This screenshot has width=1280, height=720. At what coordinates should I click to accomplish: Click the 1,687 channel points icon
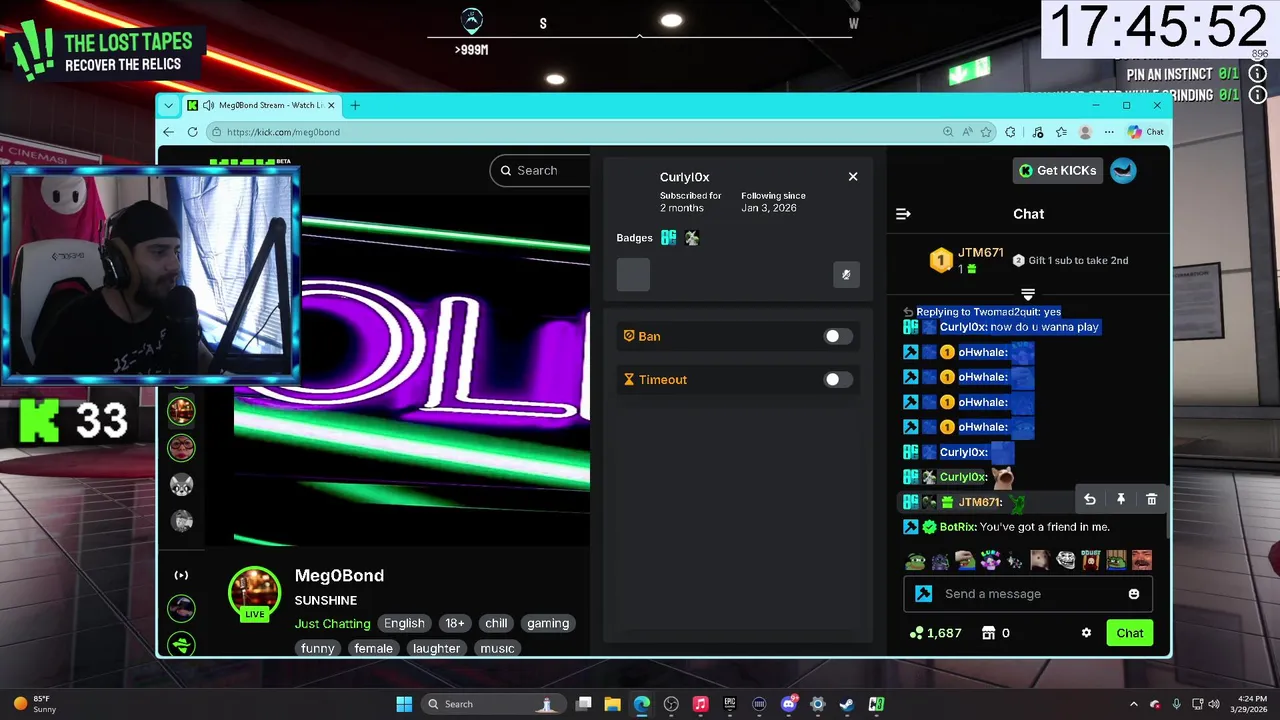[916, 633]
